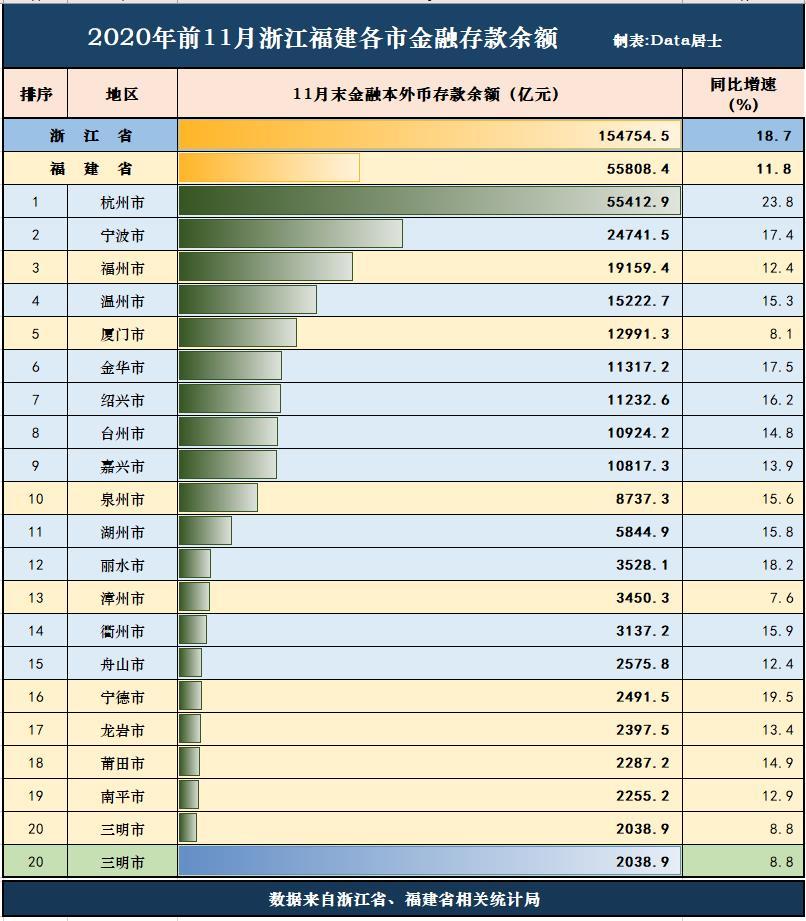
Task: Select the value 10924.2
Action: (x=638, y=433)
